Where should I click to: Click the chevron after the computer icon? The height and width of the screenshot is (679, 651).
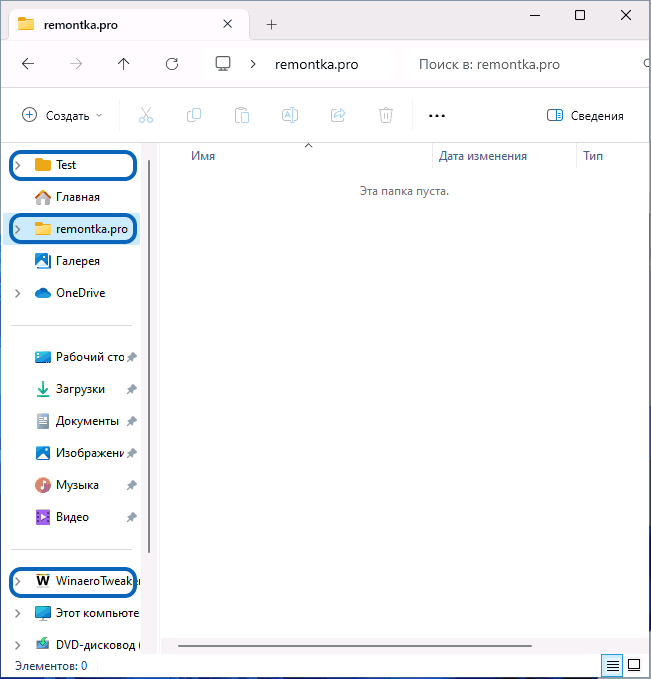click(253, 65)
